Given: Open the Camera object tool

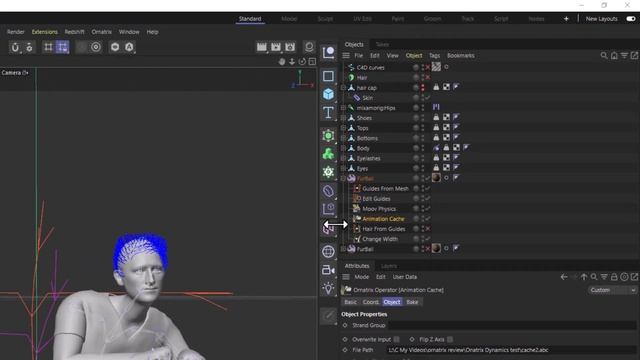Looking at the screenshot, I should pyautogui.click(x=328, y=270).
